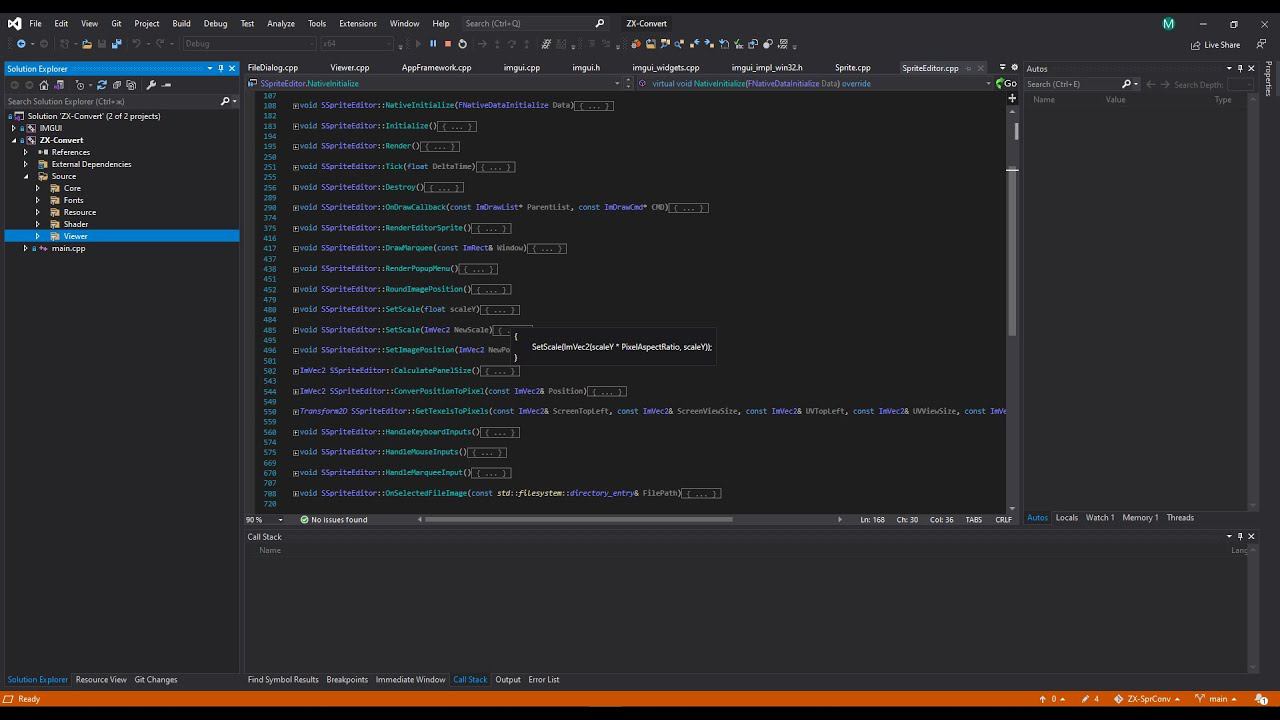Click the Live Share icon

[1196, 45]
